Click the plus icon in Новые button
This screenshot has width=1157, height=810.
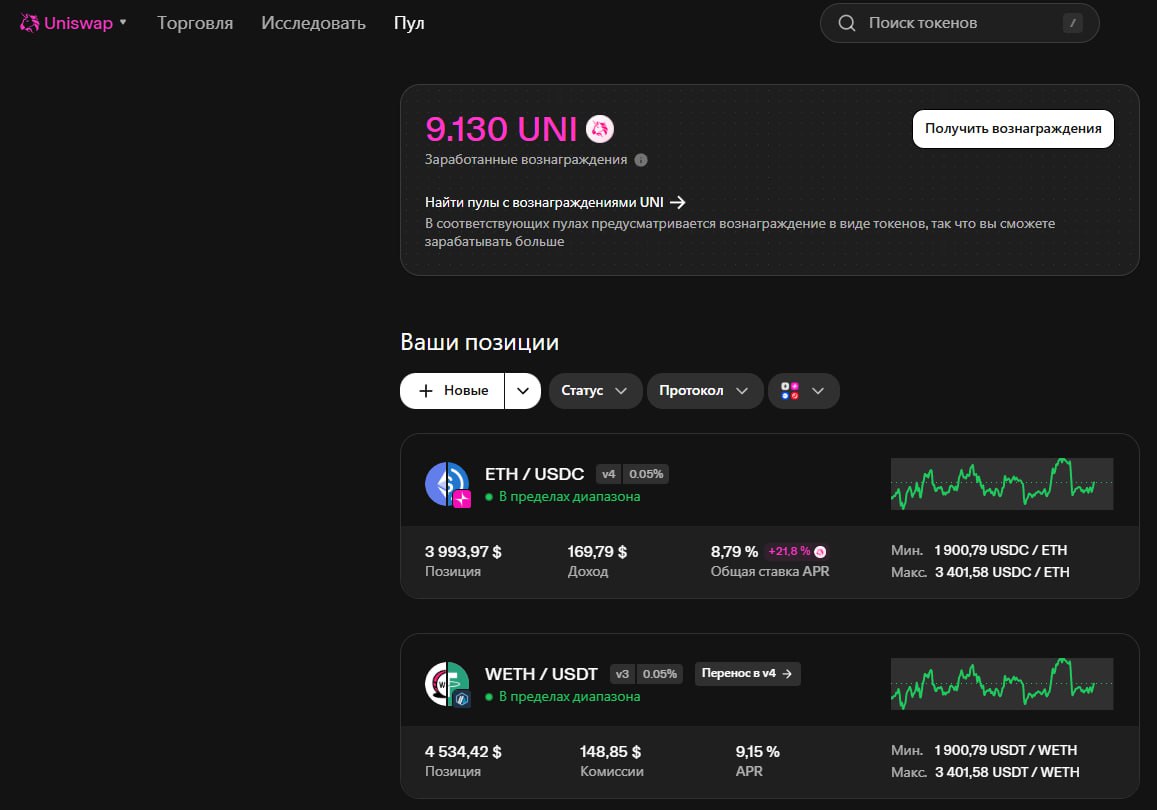pos(426,391)
